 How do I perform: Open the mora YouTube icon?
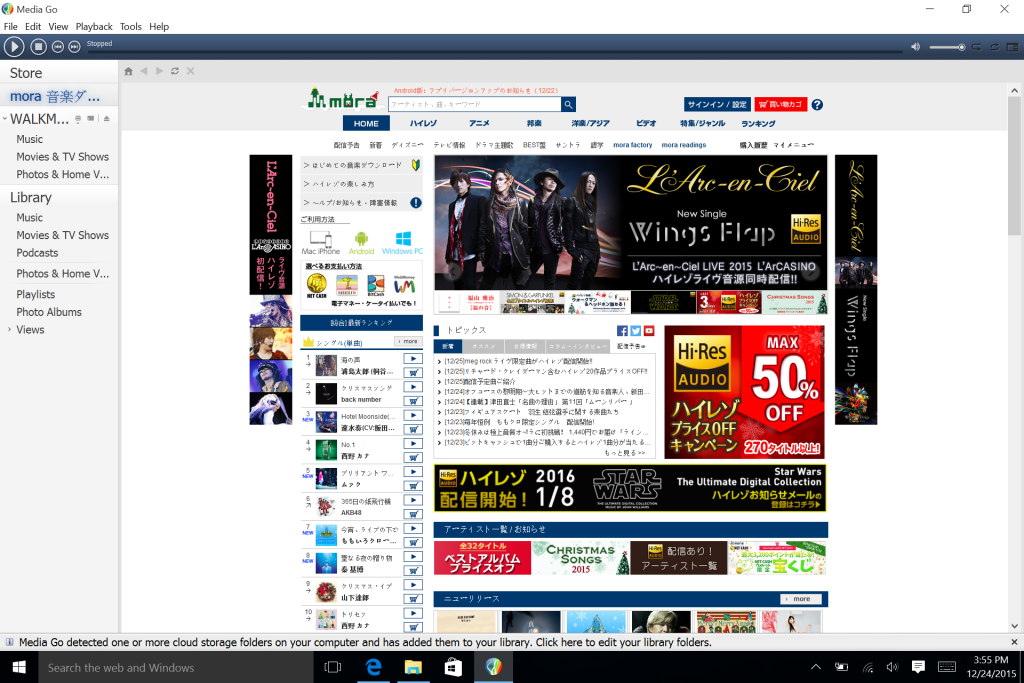[649, 331]
